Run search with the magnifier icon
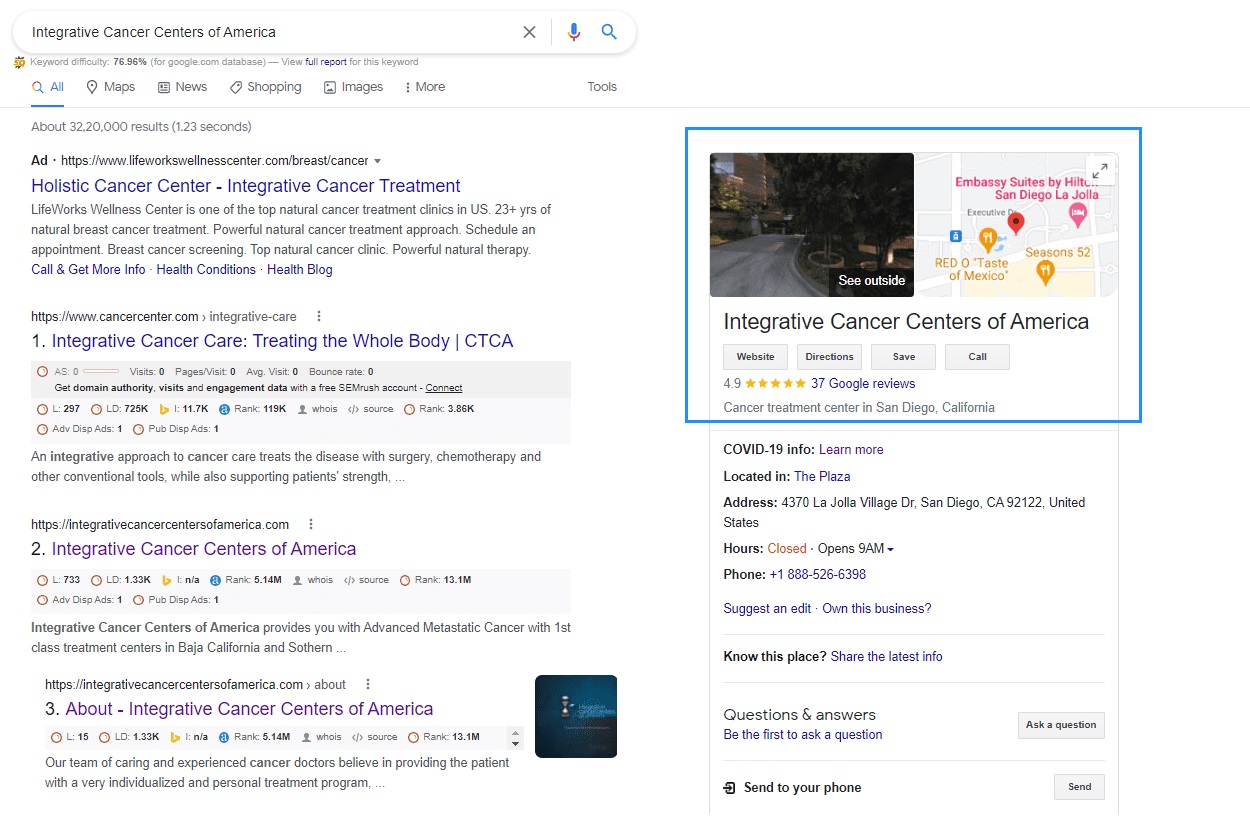This screenshot has height=821, width=1250. (x=609, y=32)
